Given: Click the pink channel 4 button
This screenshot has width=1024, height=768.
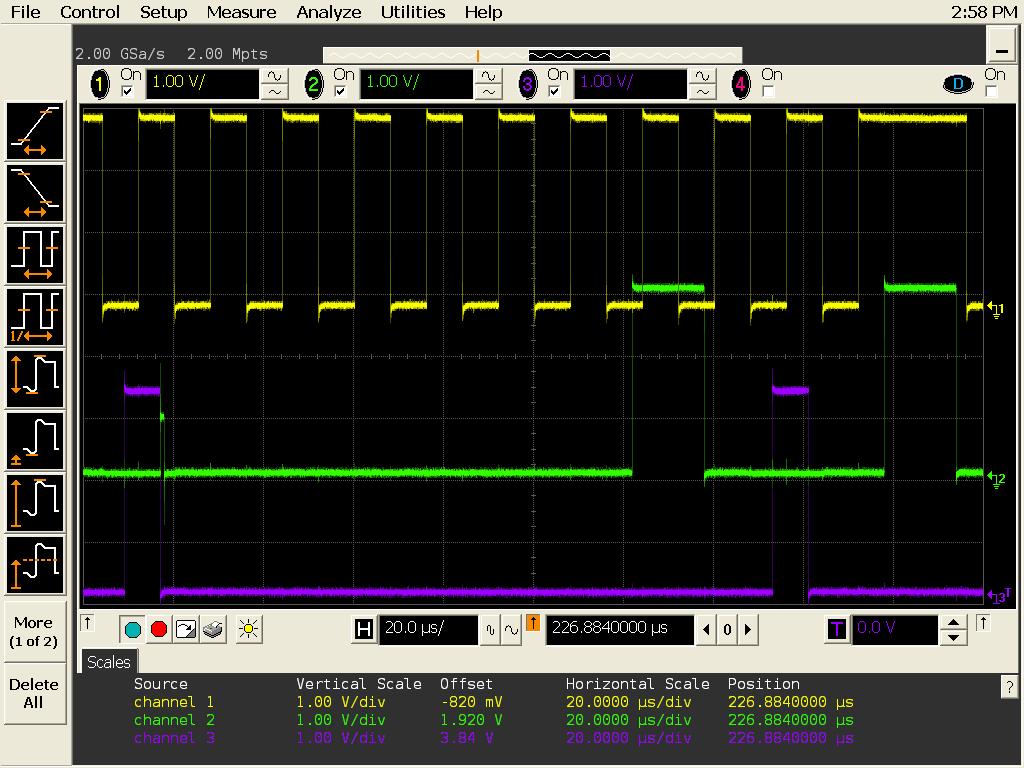Looking at the screenshot, I should click(741, 84).
